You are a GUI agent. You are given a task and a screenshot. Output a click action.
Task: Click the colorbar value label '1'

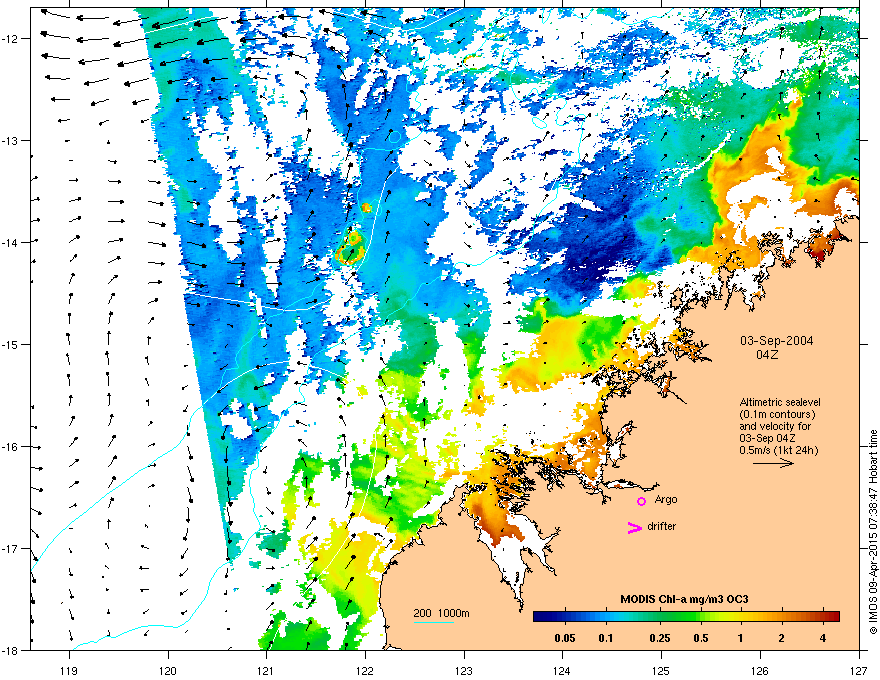click(x=741, y=638)
